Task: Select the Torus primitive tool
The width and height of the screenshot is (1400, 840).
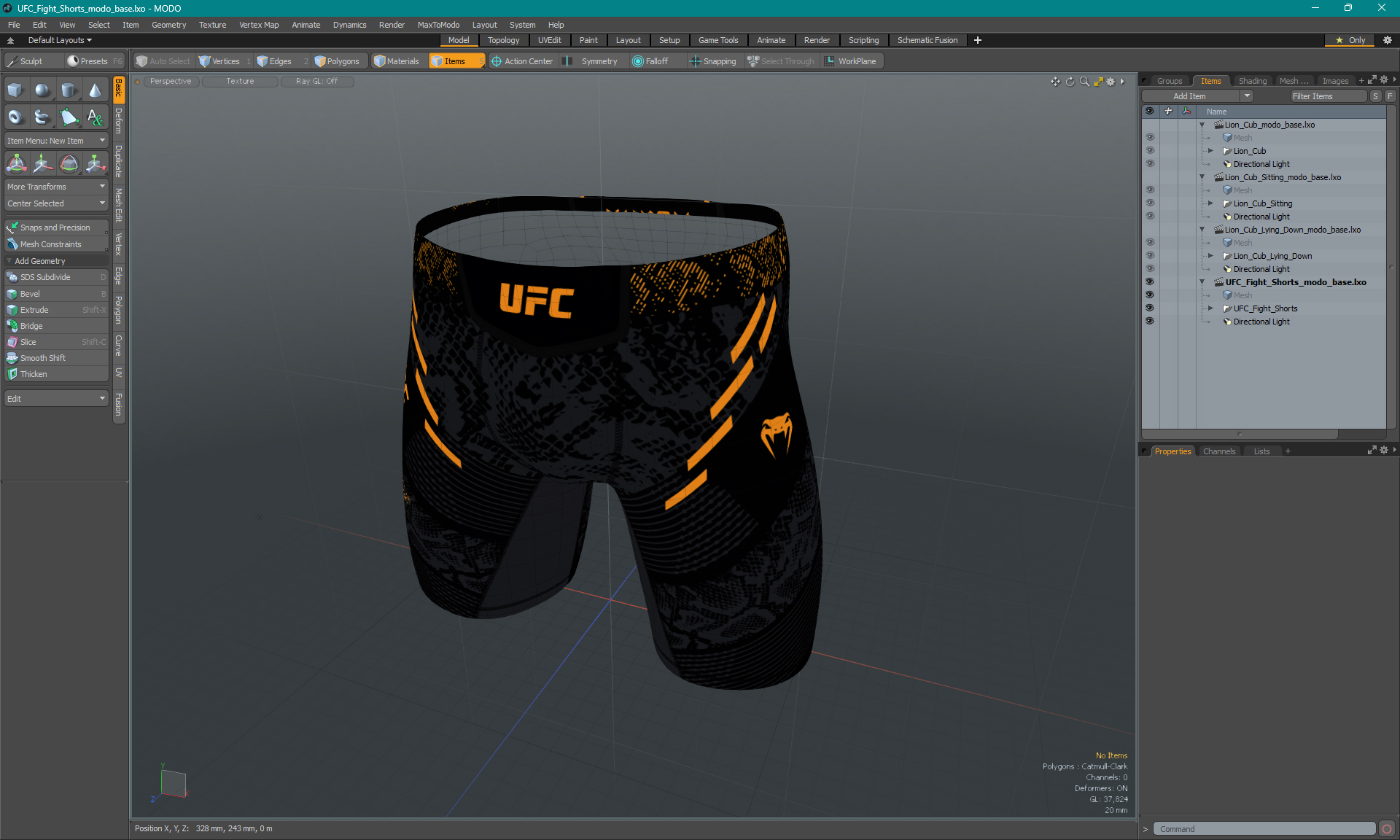Action: [15, 117]
